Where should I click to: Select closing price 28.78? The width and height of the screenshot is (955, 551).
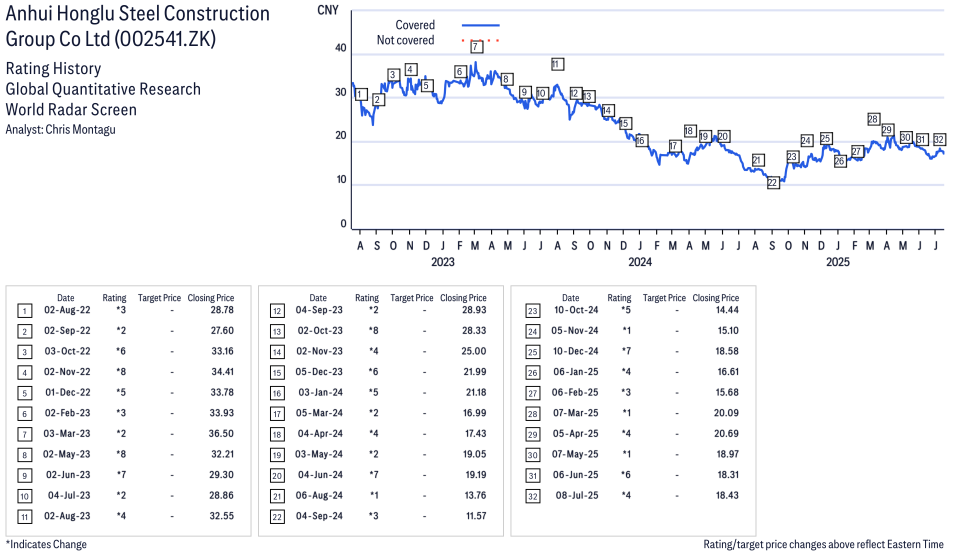[x=222, y=310]
